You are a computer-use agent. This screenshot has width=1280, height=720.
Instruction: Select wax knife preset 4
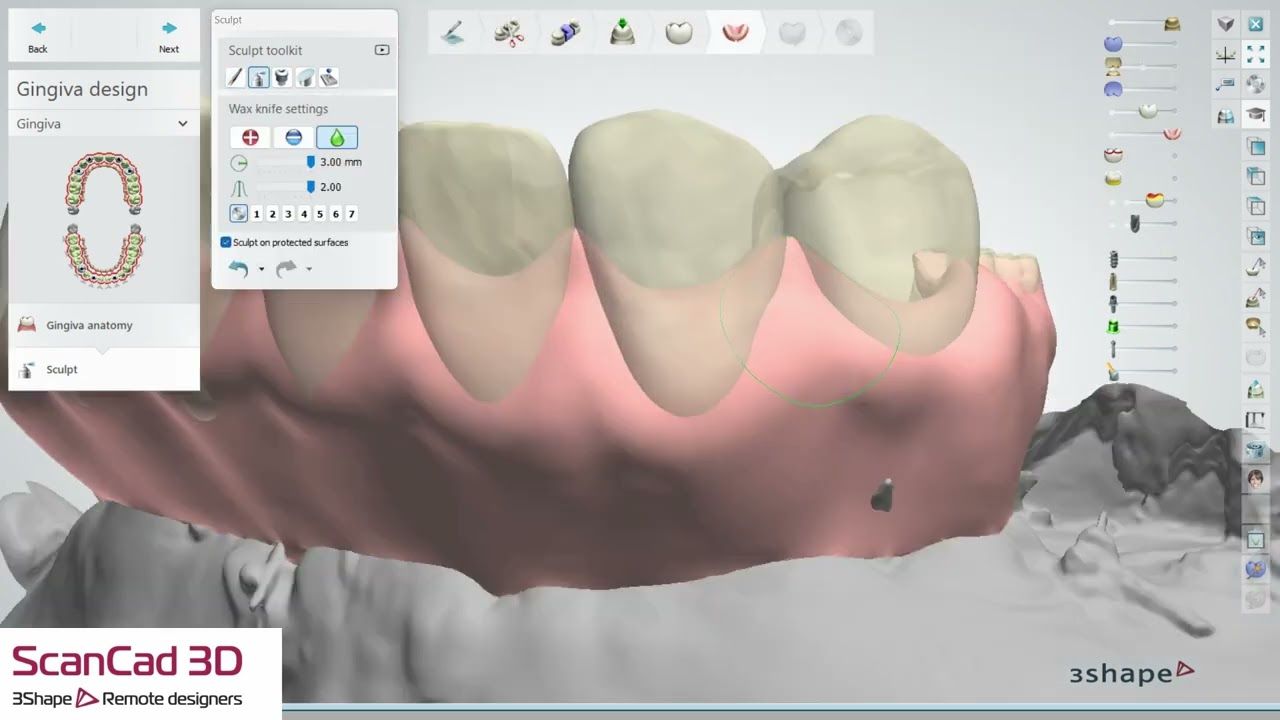click(x=304, y=214)
